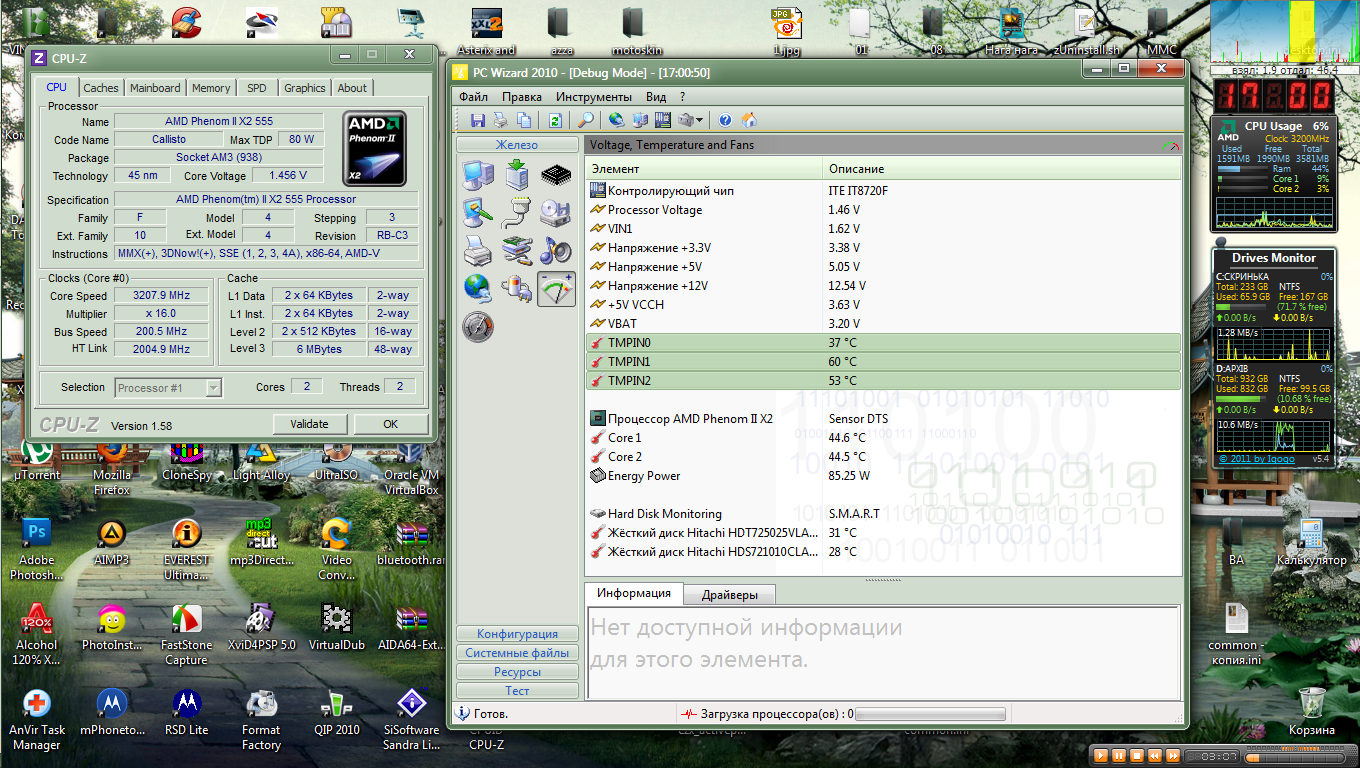Select the Калькулятор desktop icon
The height and width of the screenshot is (768, 1360).
pos(1311,541)
